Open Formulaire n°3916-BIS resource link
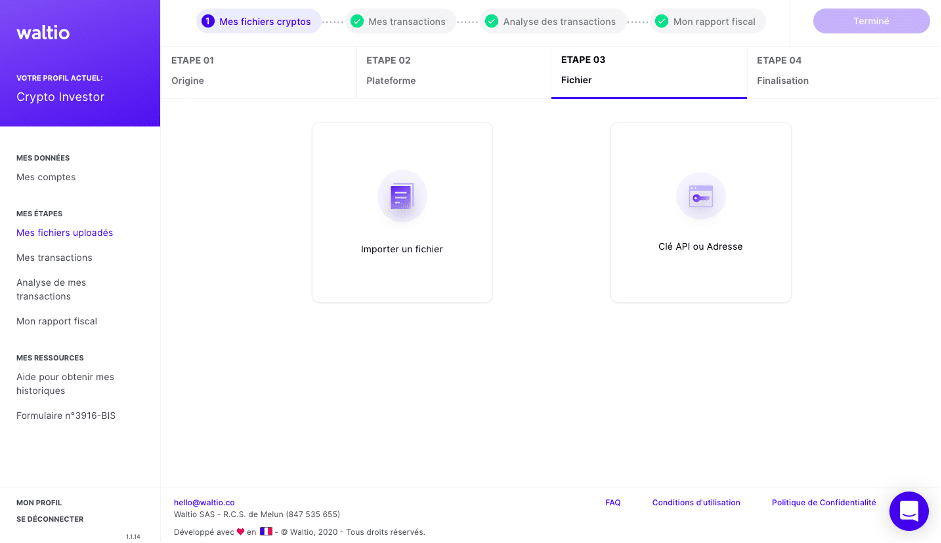 click(66, 415)
